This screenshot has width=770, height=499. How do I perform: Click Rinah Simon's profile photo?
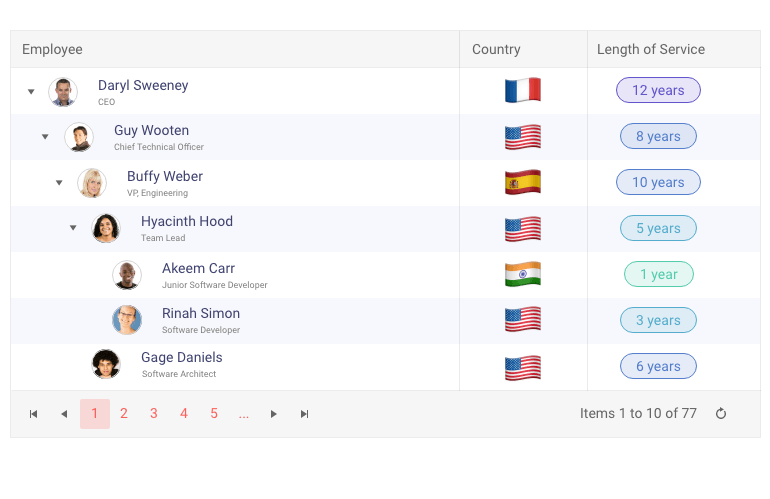click(127, 320)
